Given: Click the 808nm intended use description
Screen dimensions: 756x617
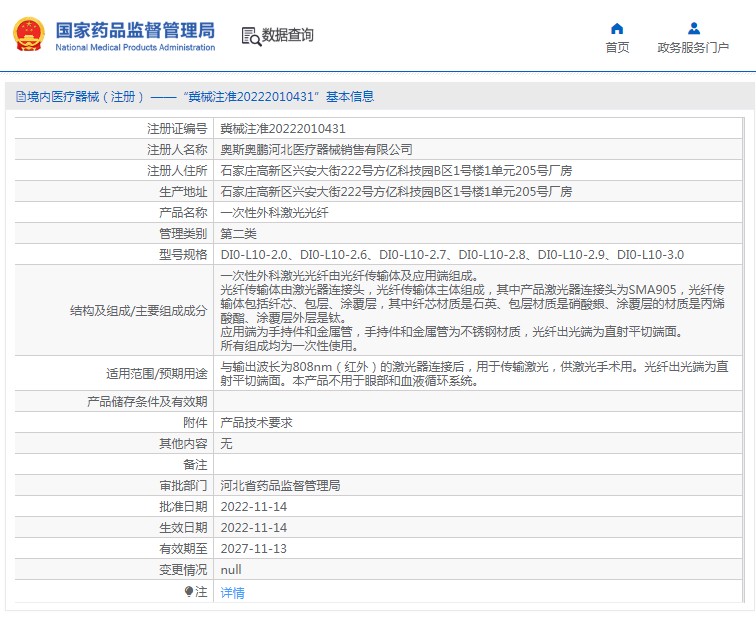Looking at the screenshot, I should point(474,374).
